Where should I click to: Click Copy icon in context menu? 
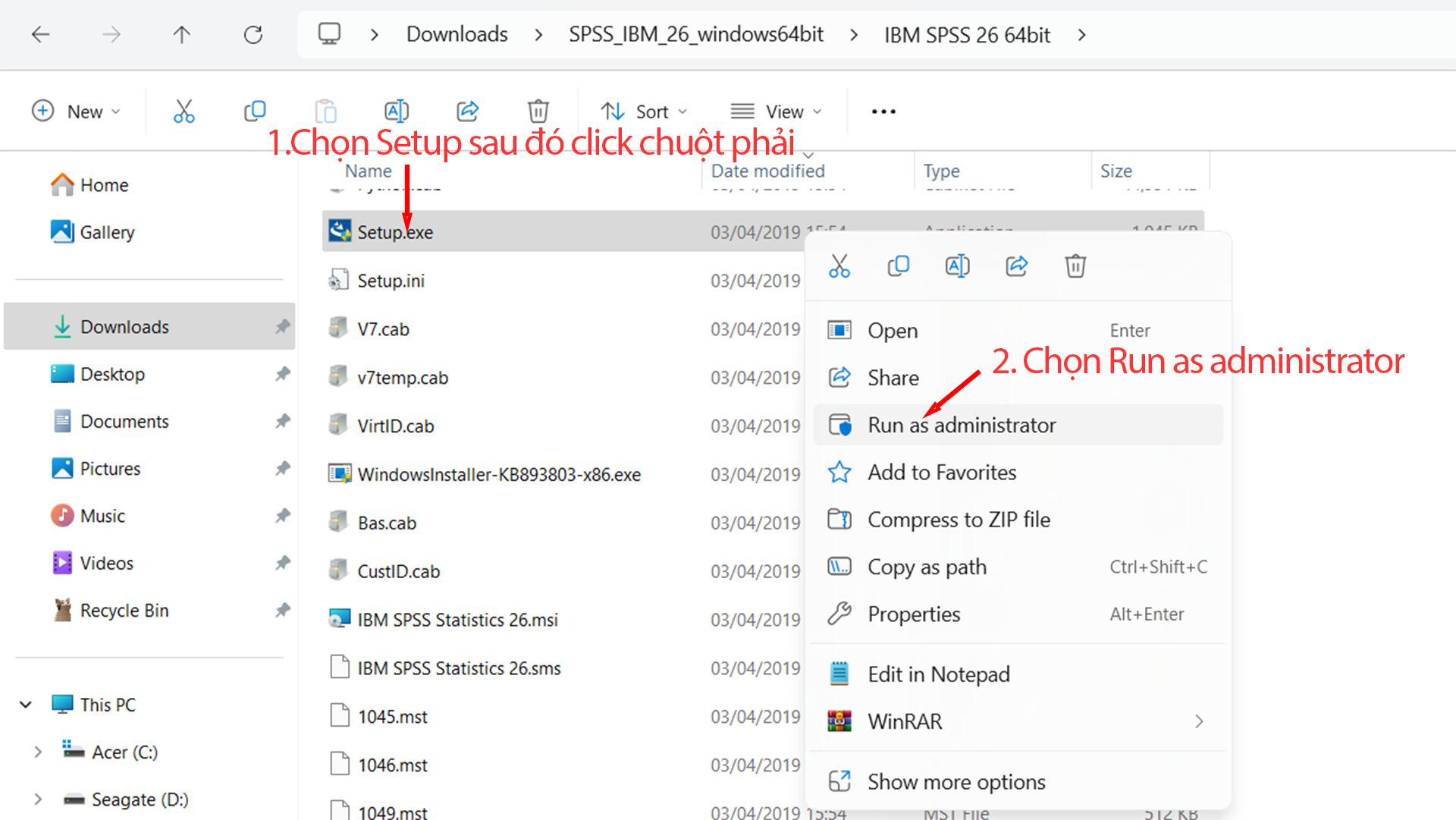(x=899, y=266)
